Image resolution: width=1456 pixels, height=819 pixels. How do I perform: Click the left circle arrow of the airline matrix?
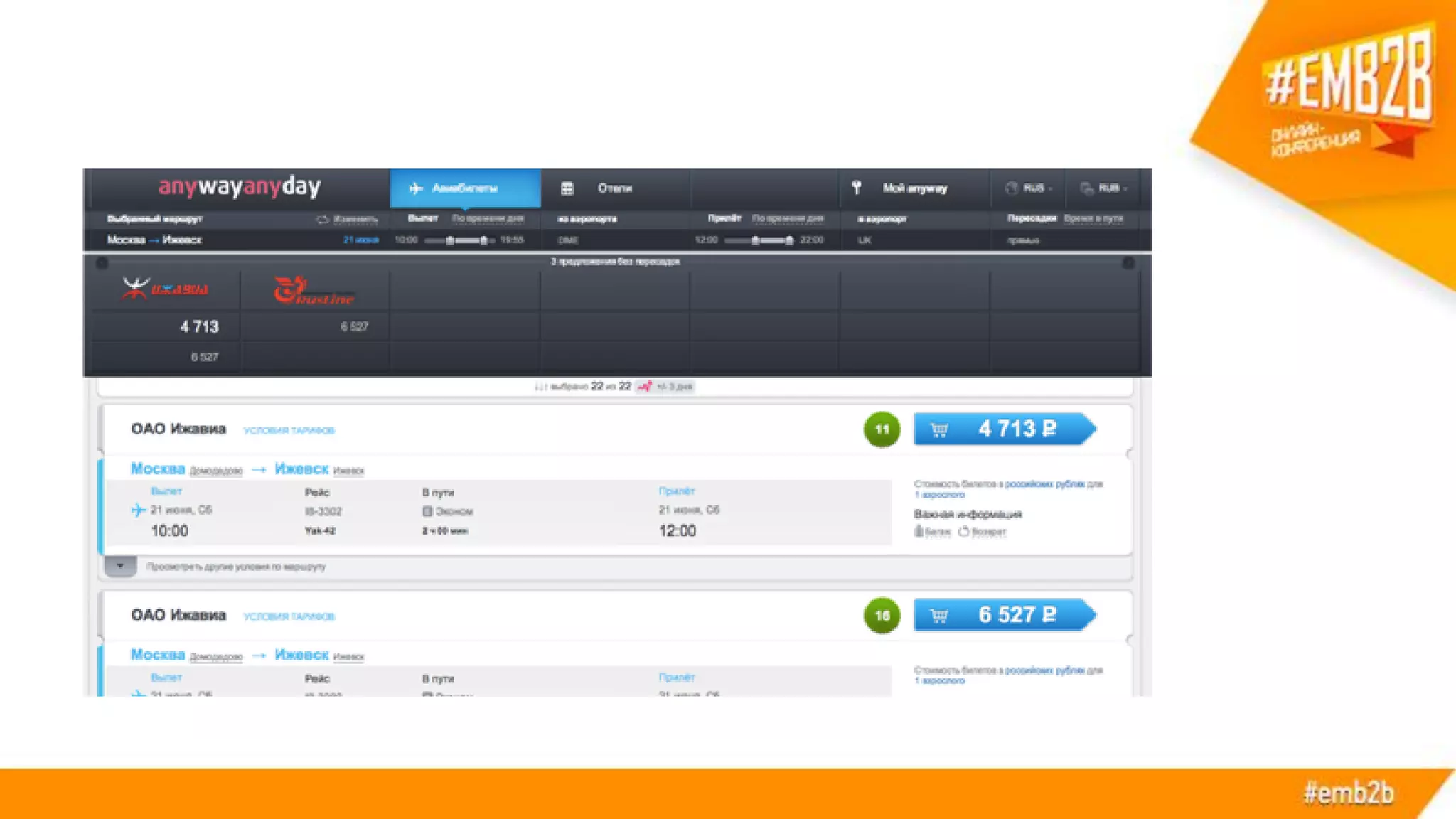102,263
